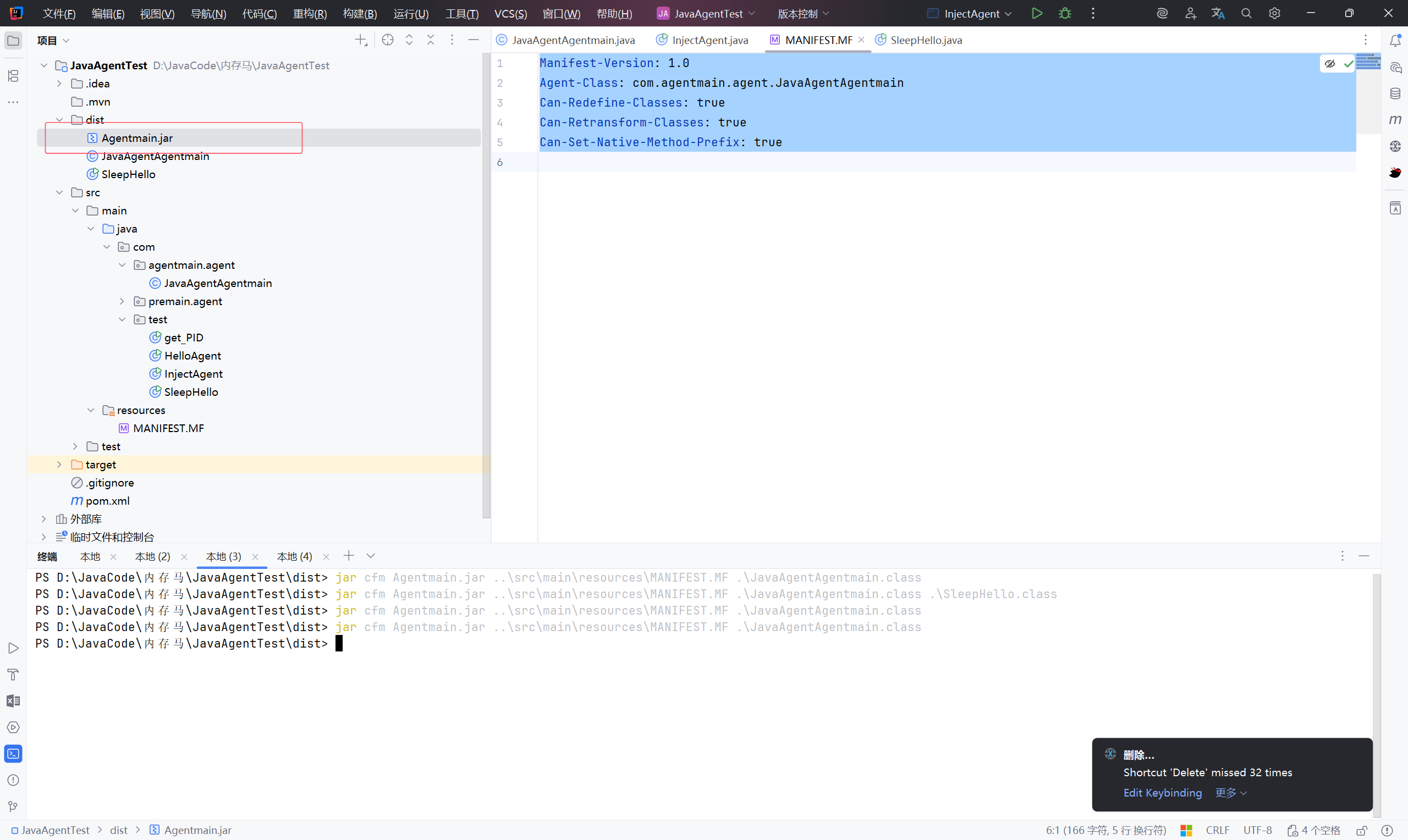
Task: Open the InjectAgent run configuration dropdown
Action: (x=970, y=14)
